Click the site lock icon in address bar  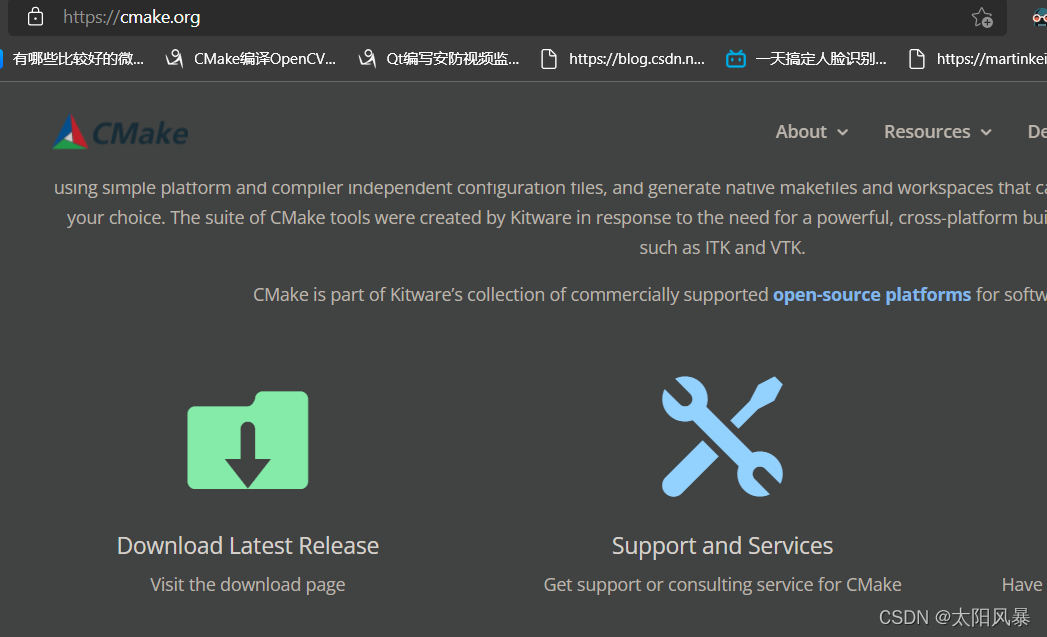click(x=35, y=17)
